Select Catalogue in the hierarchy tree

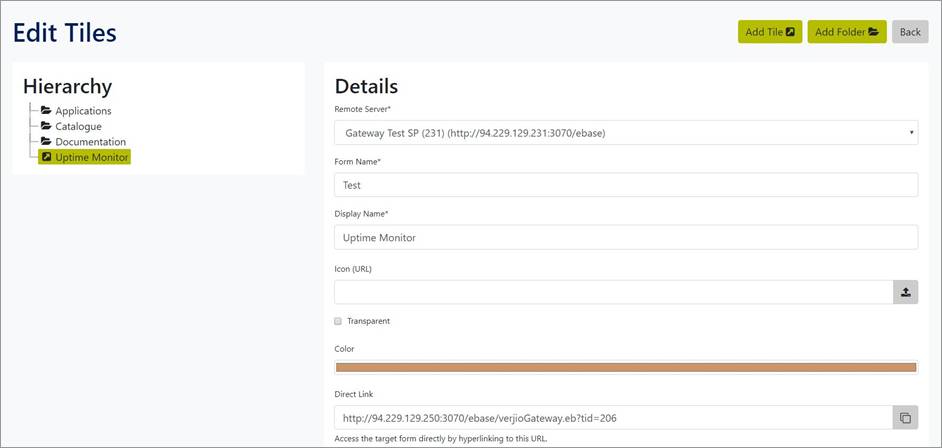[78, 127]
